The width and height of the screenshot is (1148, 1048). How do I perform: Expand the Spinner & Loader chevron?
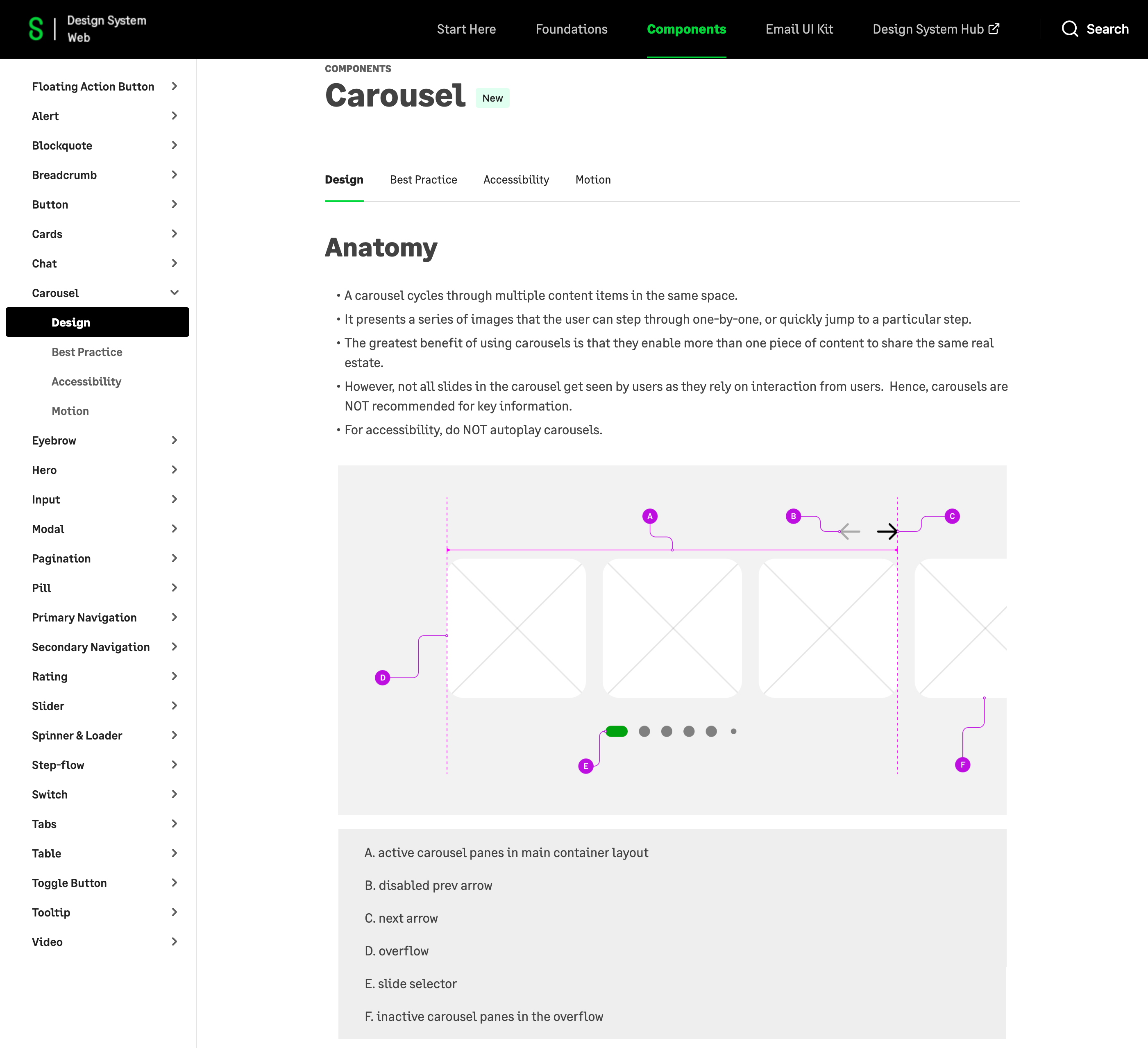point(174,735)
